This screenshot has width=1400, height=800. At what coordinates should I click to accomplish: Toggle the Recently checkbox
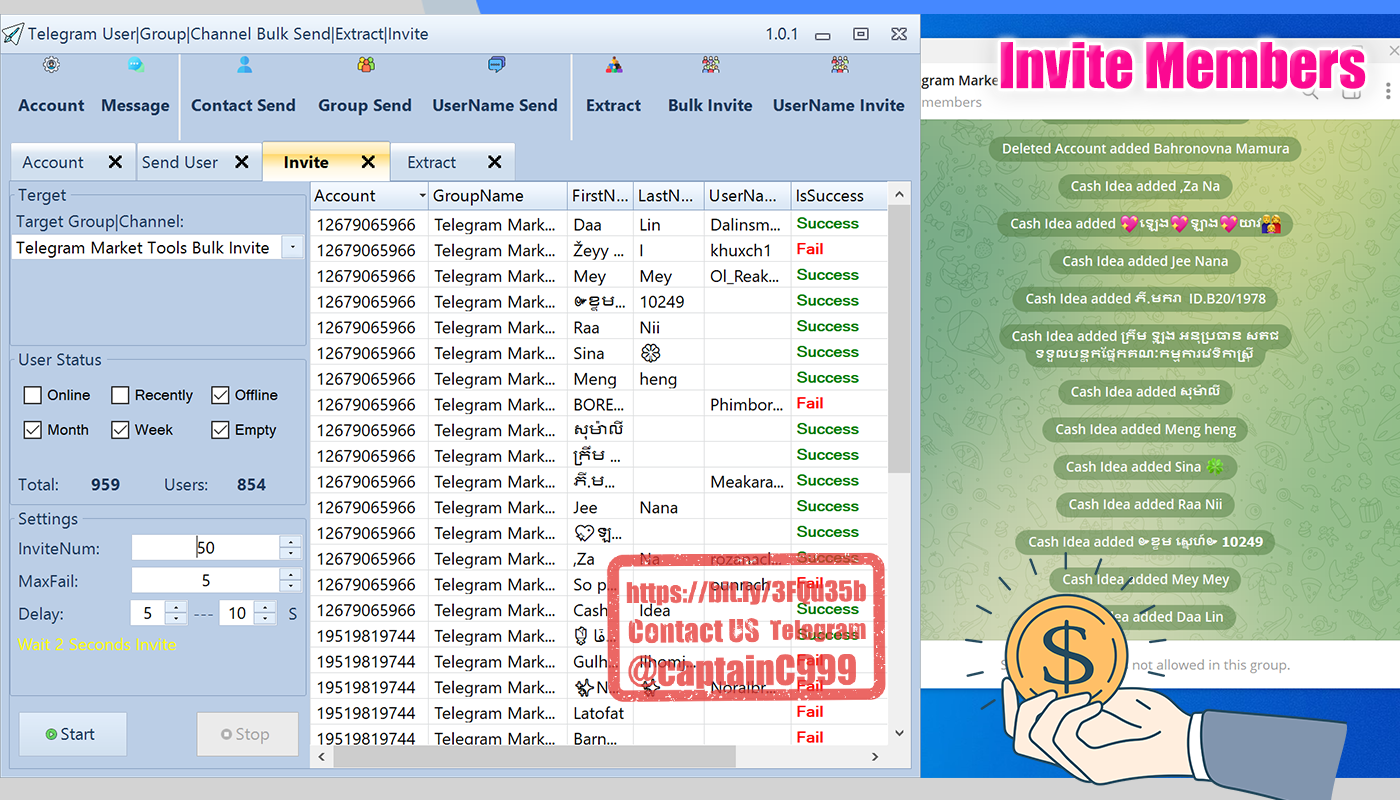[x=120, y=395]
